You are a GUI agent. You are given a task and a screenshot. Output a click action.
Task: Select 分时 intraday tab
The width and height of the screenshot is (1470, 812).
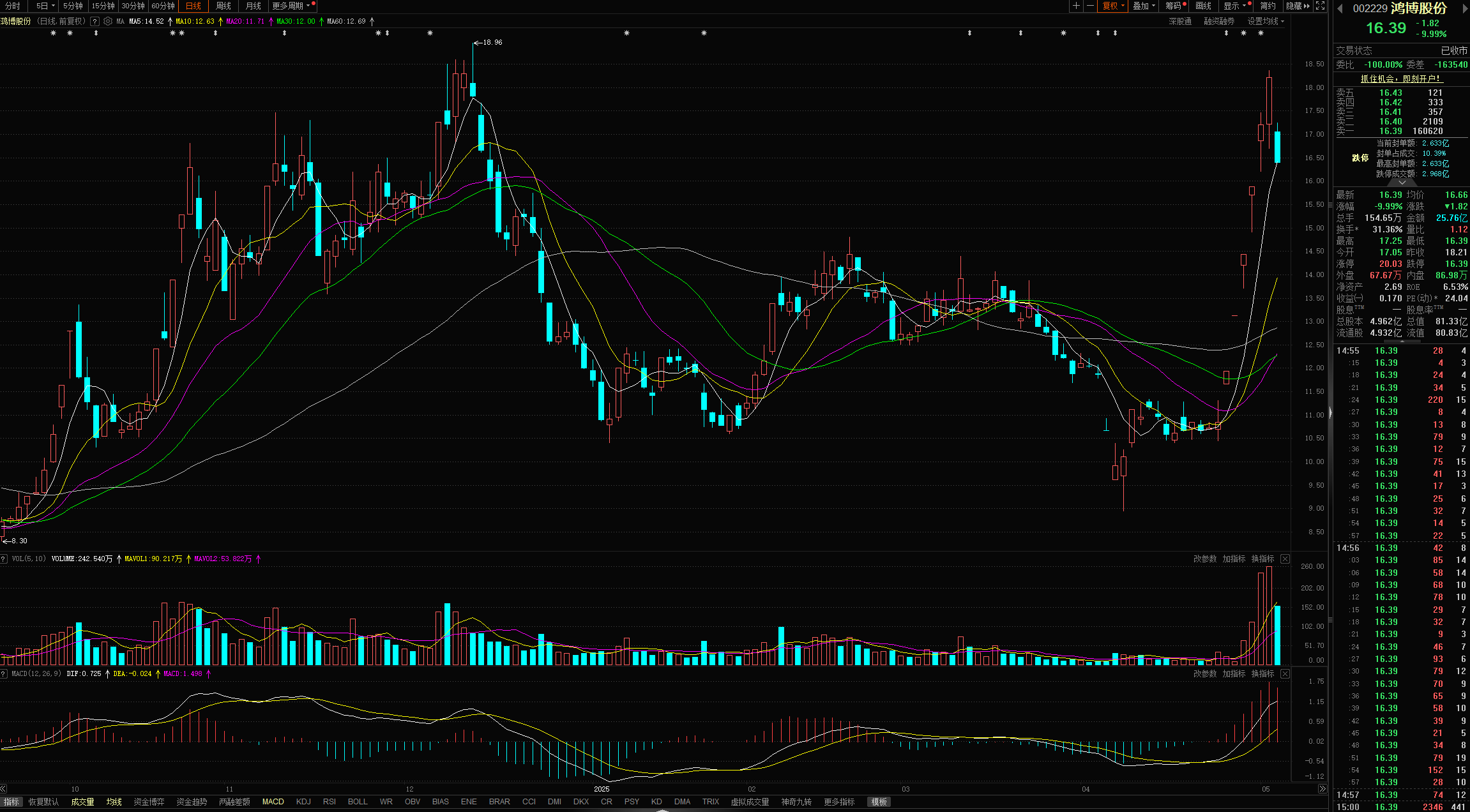point(13,6)
